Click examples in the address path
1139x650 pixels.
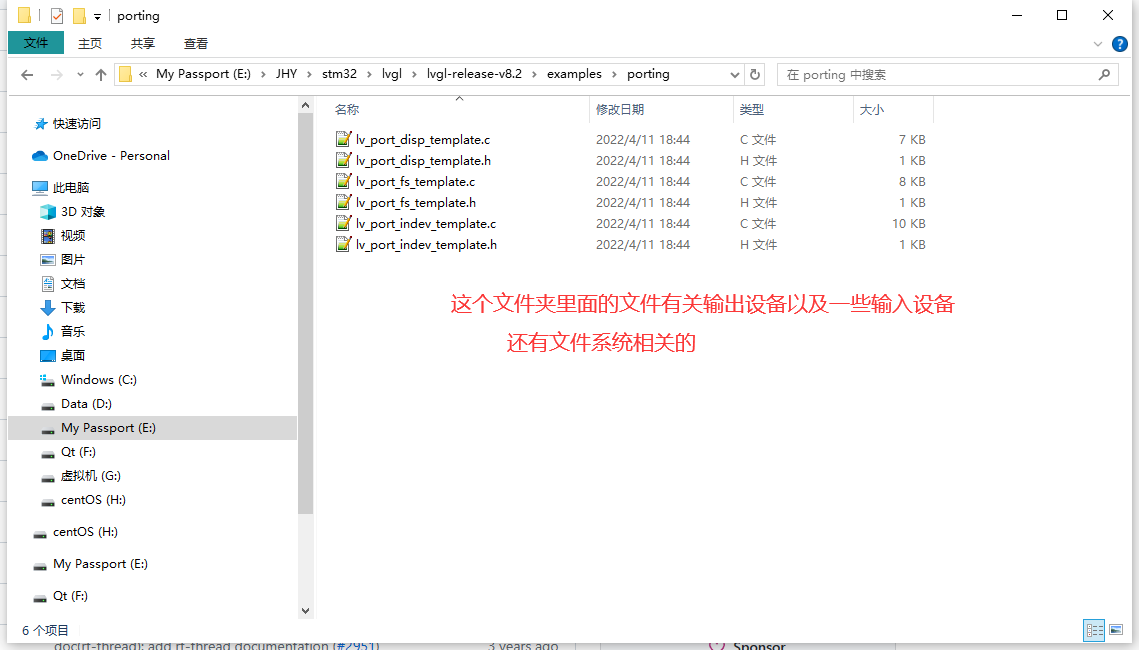click(x=574, y=73)
